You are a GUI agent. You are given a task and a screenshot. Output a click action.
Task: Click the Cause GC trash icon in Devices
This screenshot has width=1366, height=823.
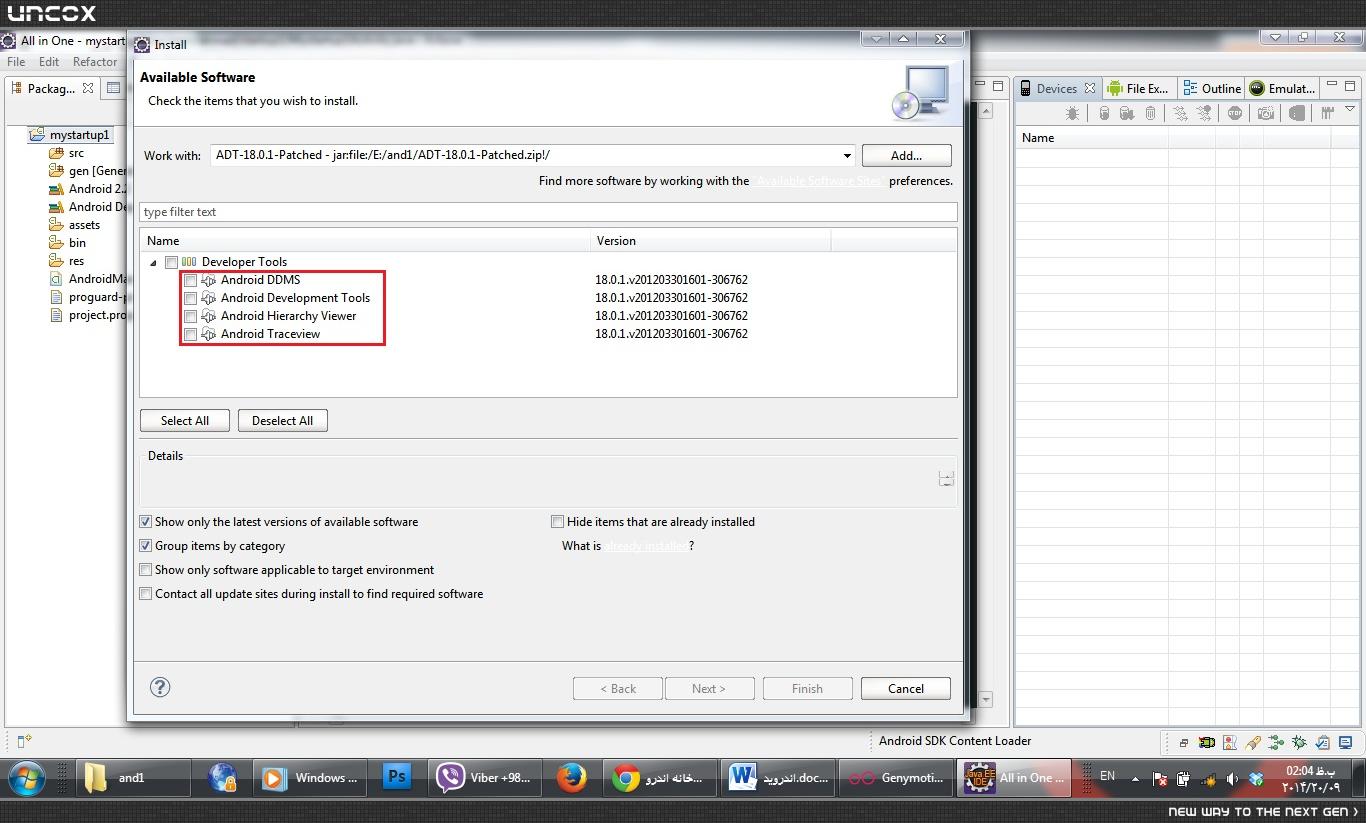click(1150, 114)
